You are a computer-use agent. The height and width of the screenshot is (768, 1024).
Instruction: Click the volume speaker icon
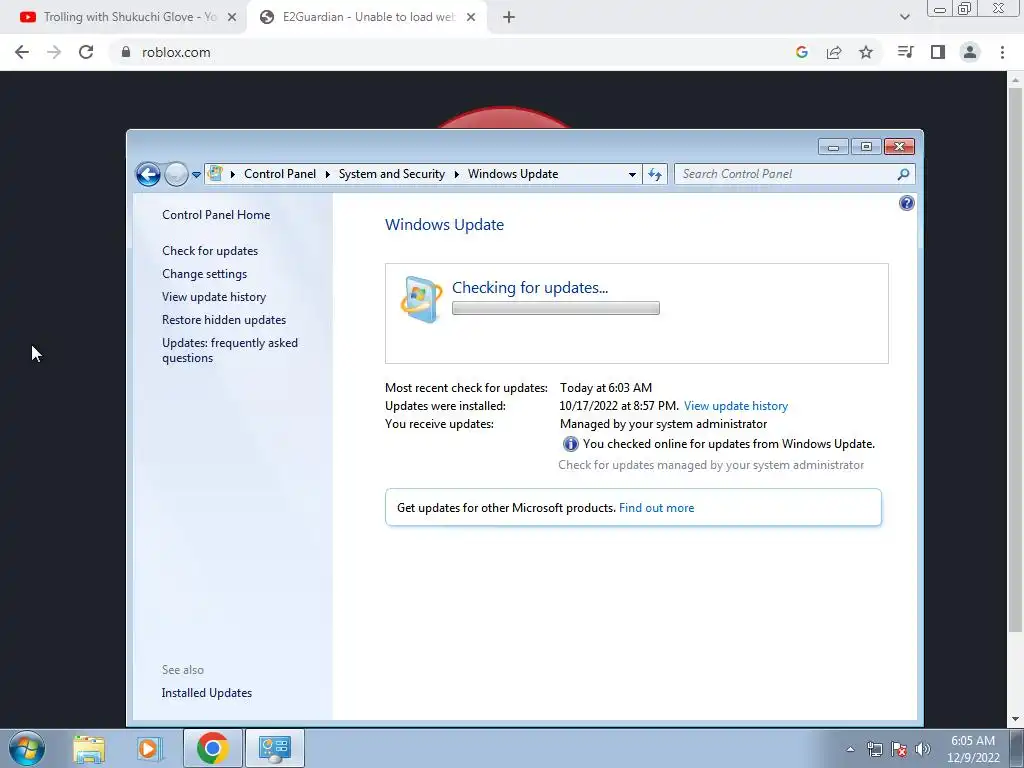coord(923,749)
